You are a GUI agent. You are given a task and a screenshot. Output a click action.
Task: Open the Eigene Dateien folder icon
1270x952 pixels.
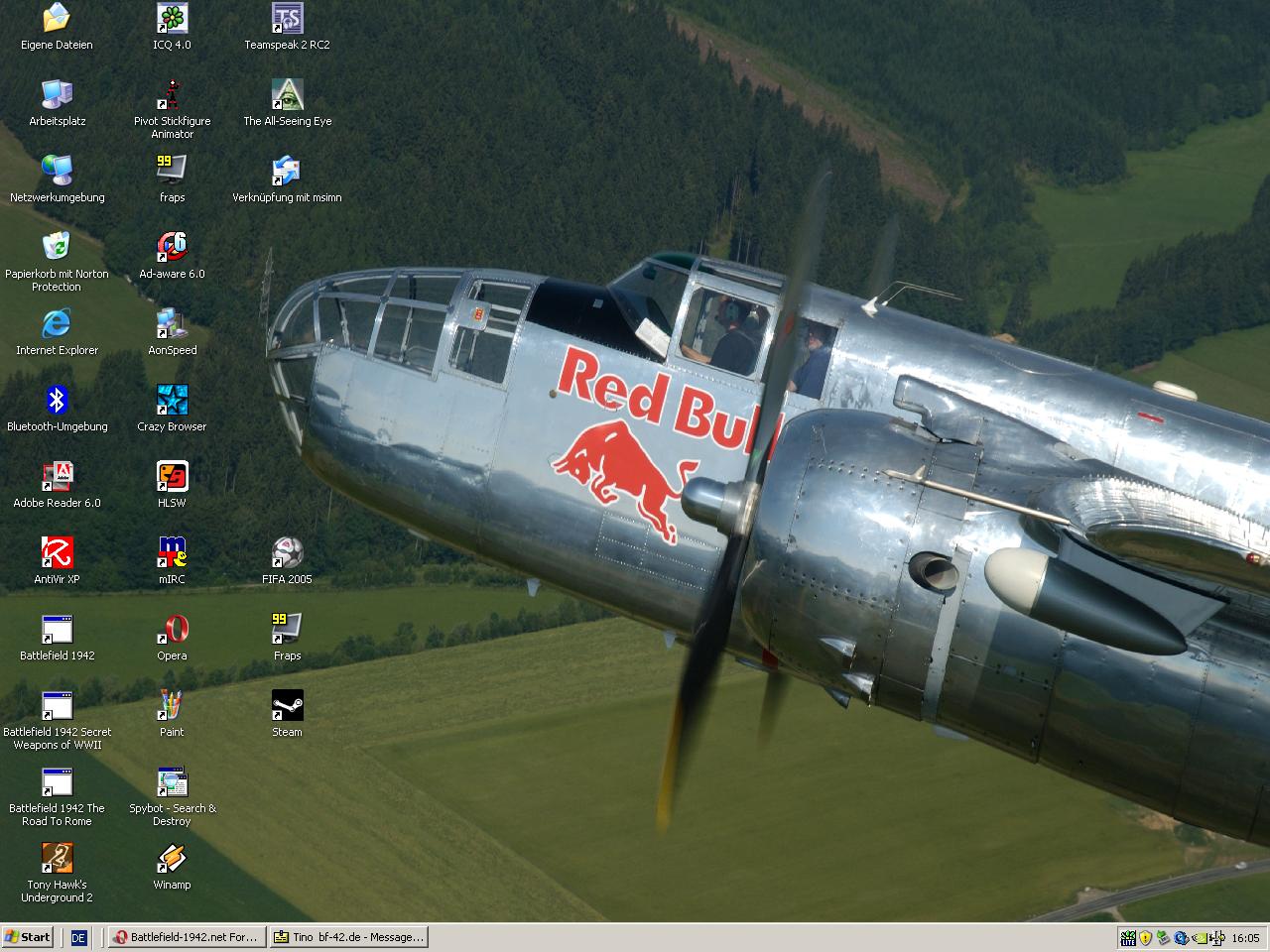57,27
